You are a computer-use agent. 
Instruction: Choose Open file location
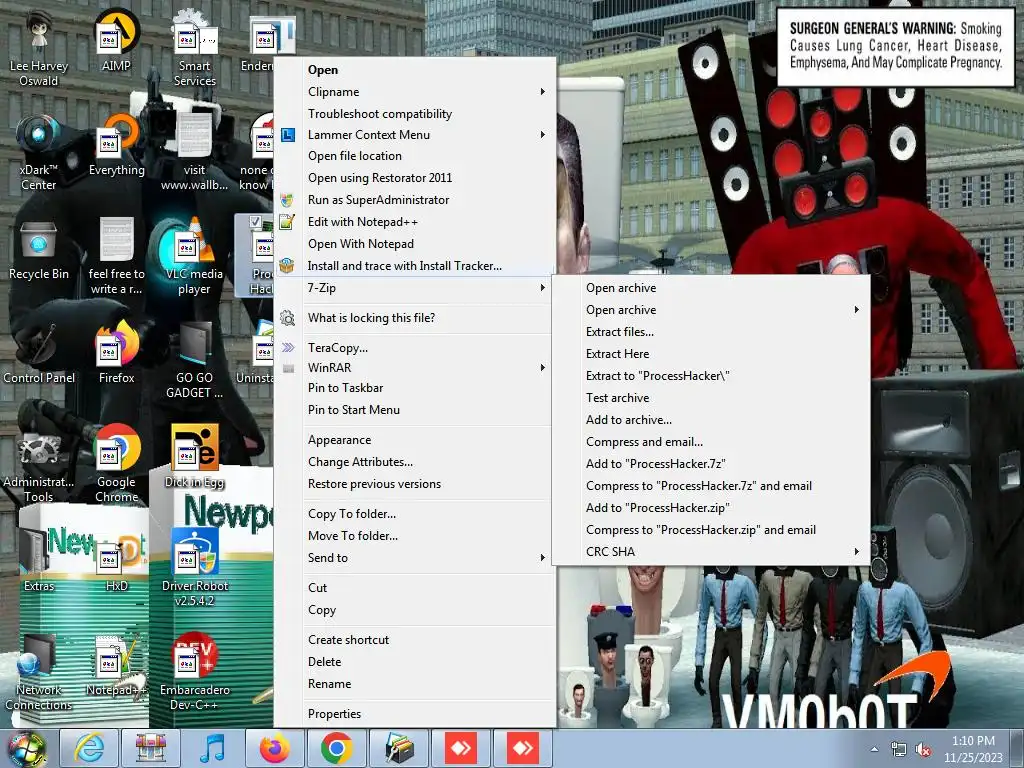[x=416, y=156]
